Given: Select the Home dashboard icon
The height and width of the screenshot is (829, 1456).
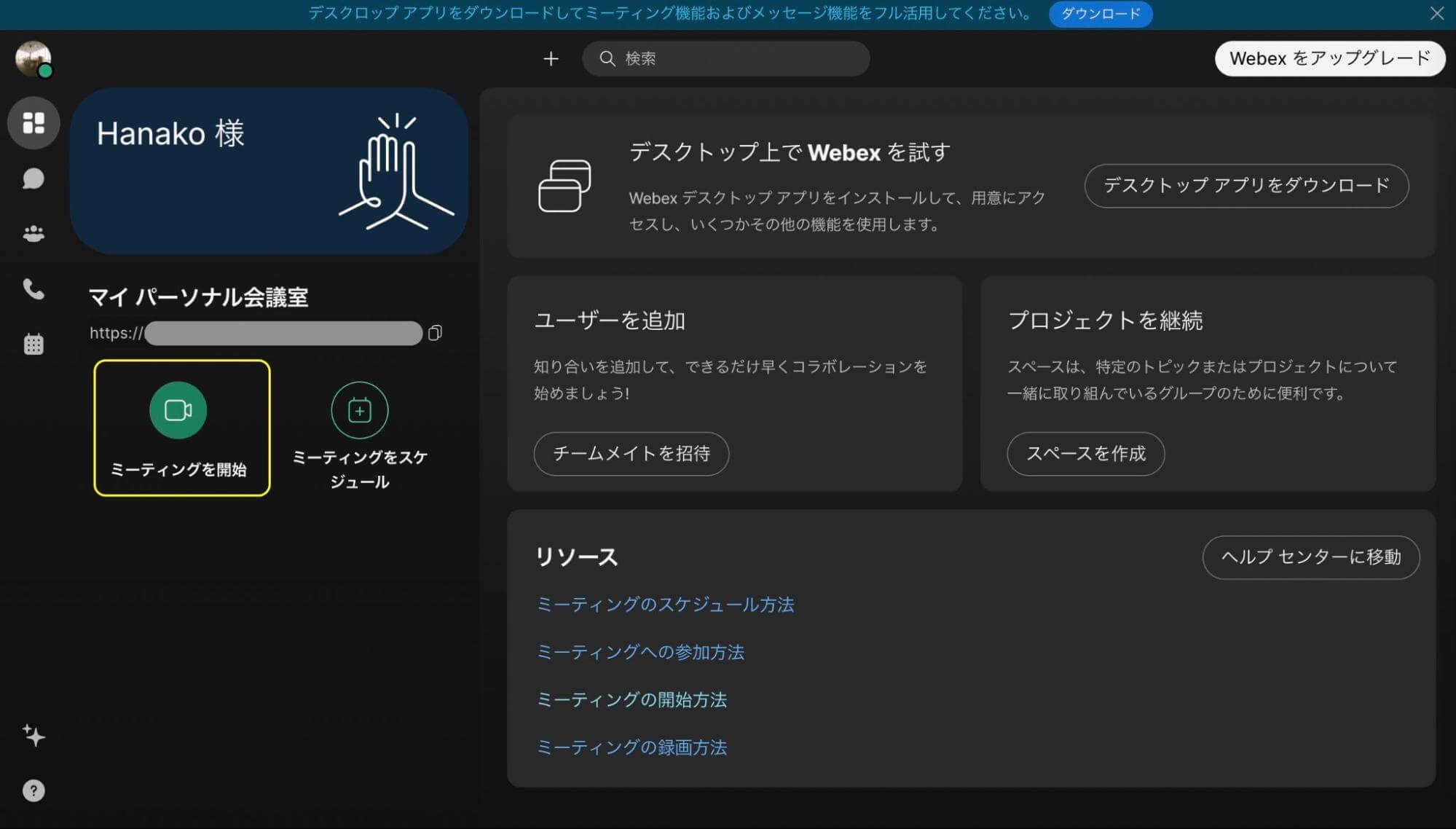Looking at the screenshot, I should [x=34, y=123].
